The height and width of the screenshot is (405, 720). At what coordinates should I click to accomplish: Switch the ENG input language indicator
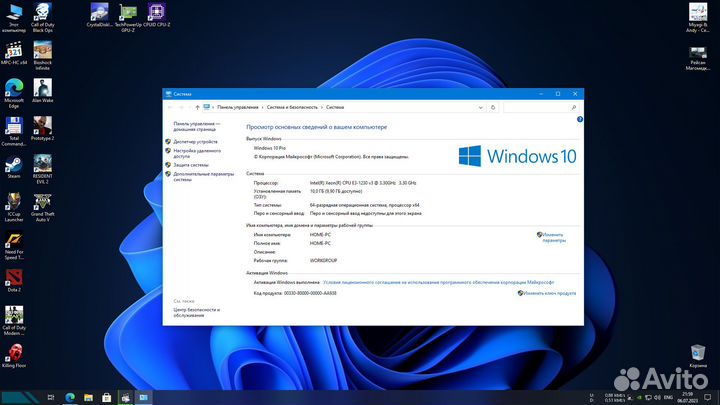[x=668, y=397]
